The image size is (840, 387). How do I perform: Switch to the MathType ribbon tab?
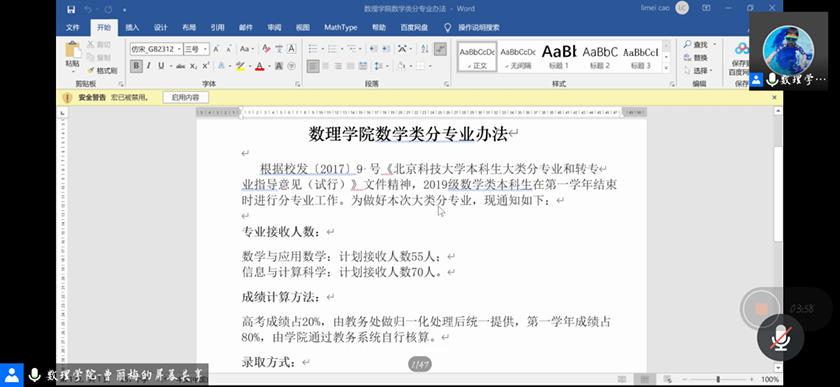coord(341,27)
